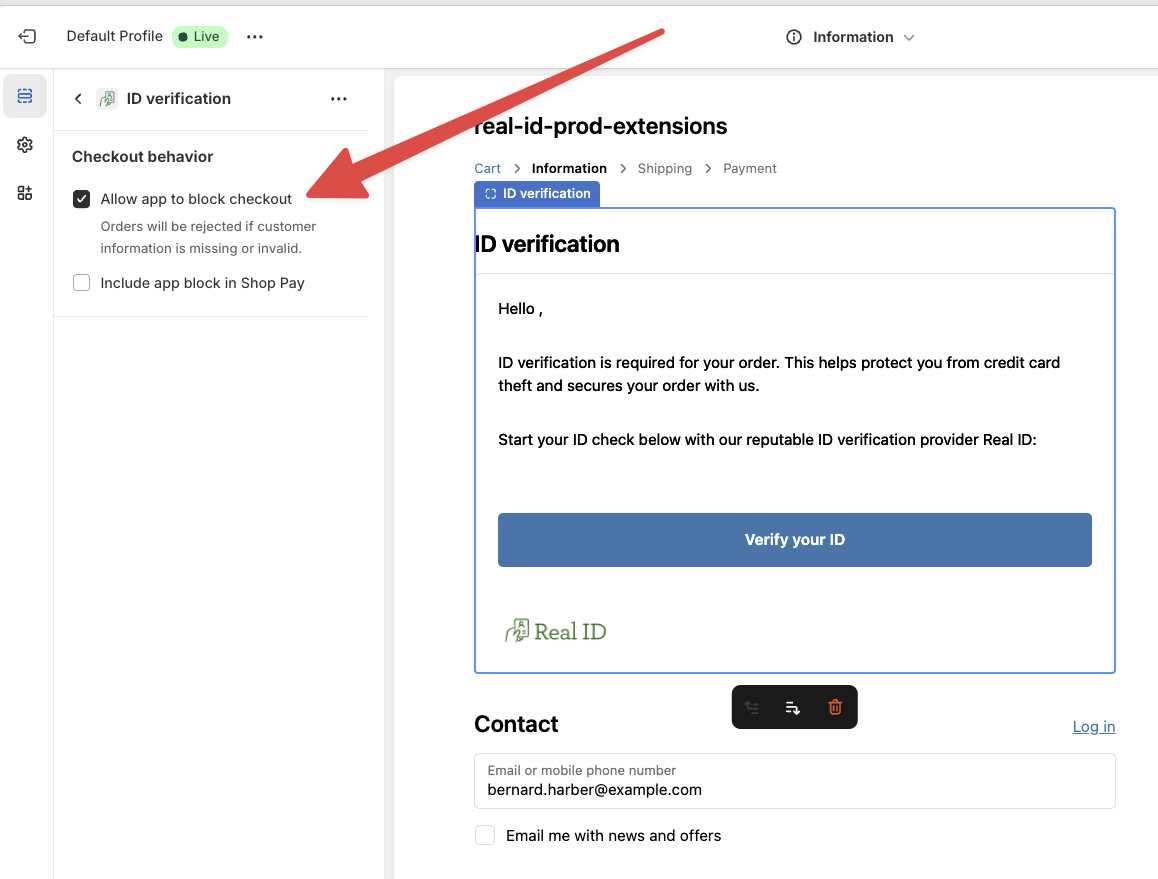The height and width of the screenshot is (879, 1158).
Task: Click the ID verification panel title
Action: click(179, 99)
